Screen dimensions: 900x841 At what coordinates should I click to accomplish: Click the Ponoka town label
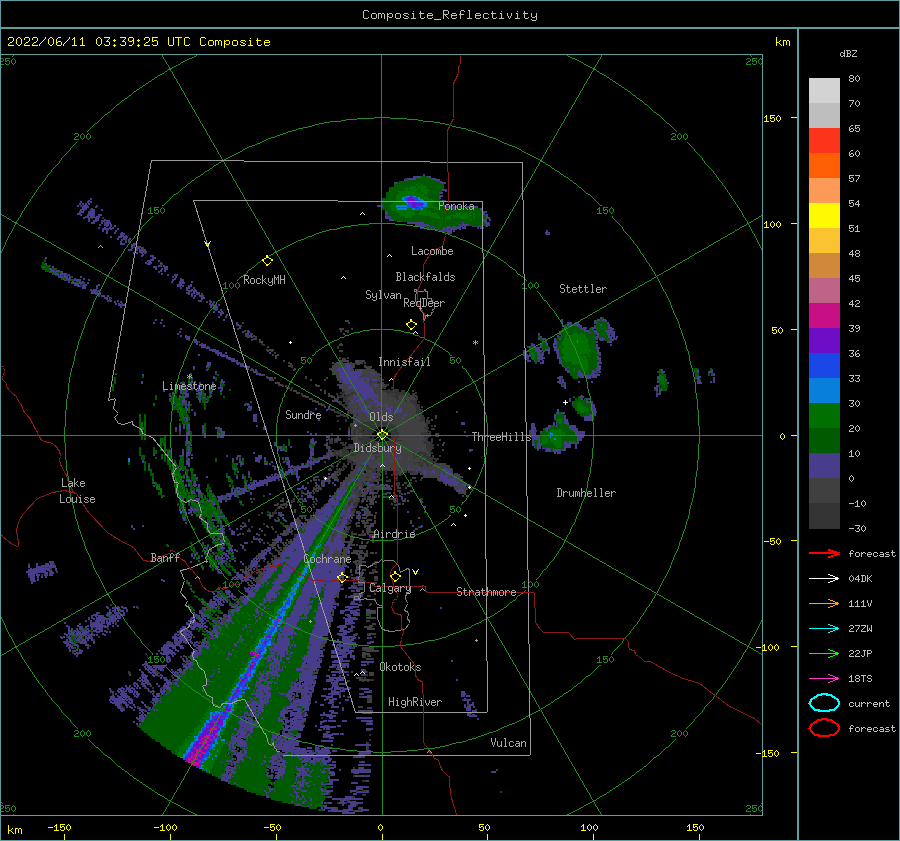pos(456,206)
